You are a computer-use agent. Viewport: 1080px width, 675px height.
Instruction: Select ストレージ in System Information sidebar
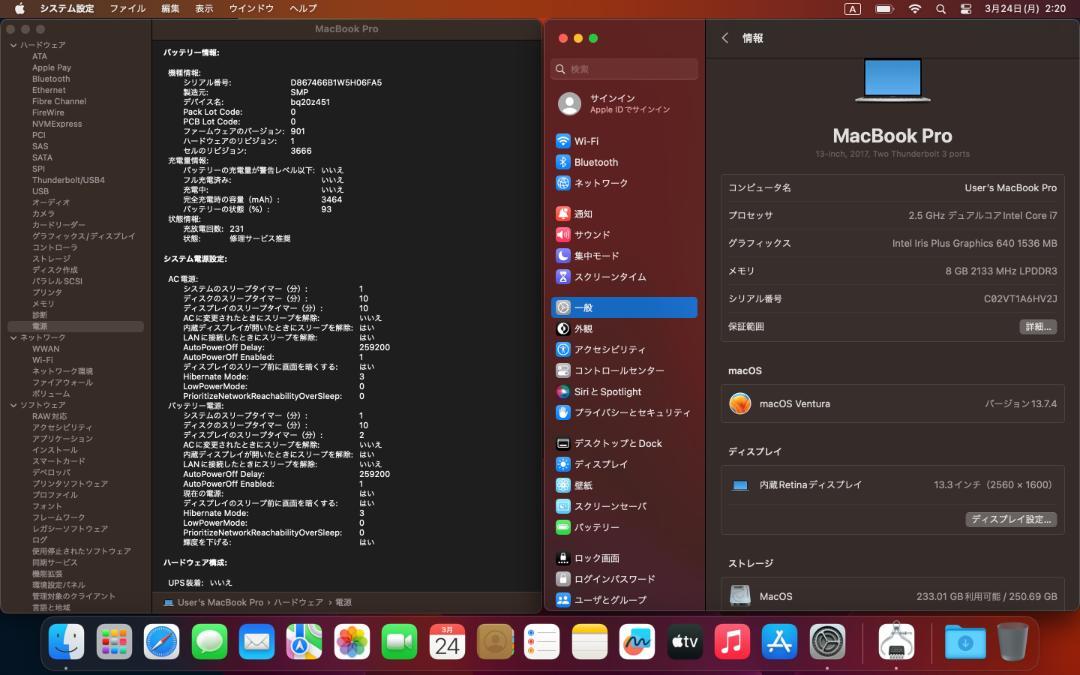point(51,259)
